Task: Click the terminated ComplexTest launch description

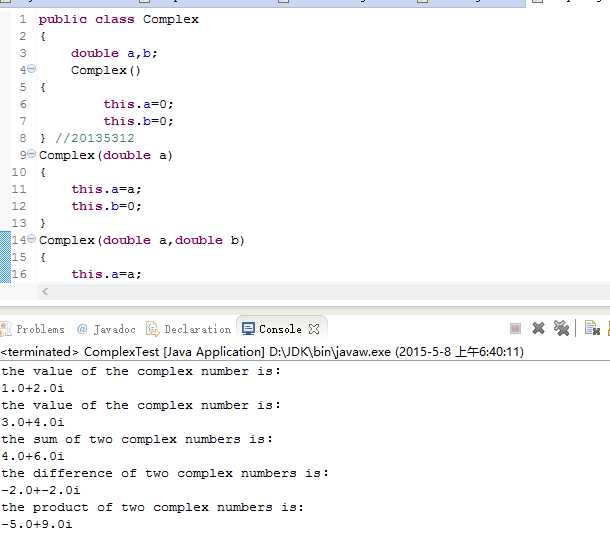Action: pyautogui.click(x=262, y=352)
